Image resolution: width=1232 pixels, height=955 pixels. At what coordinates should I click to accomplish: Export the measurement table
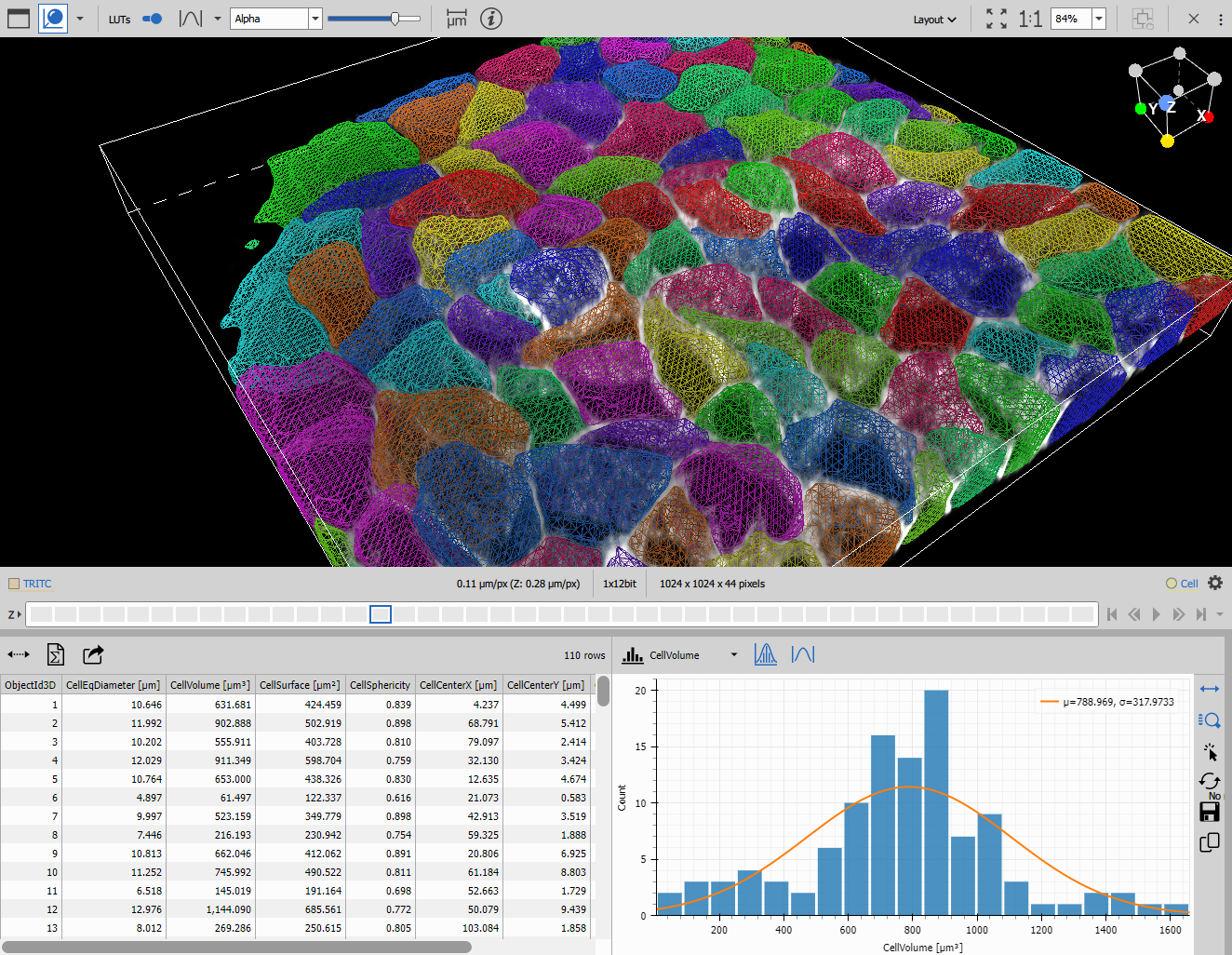pyautogui.click(x=55, y=654)
